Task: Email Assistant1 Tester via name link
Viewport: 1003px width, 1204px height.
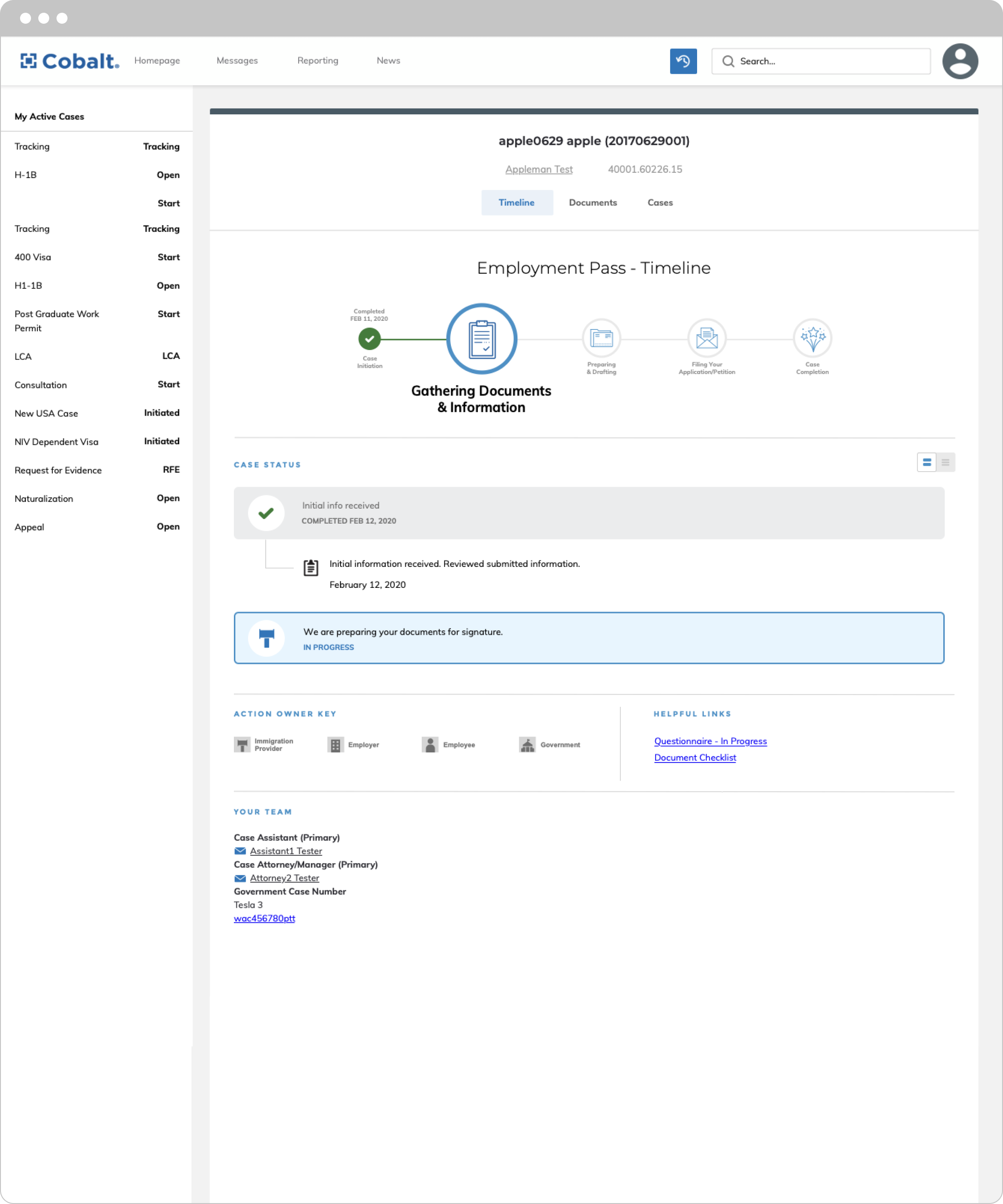Action: pos(285,851)
